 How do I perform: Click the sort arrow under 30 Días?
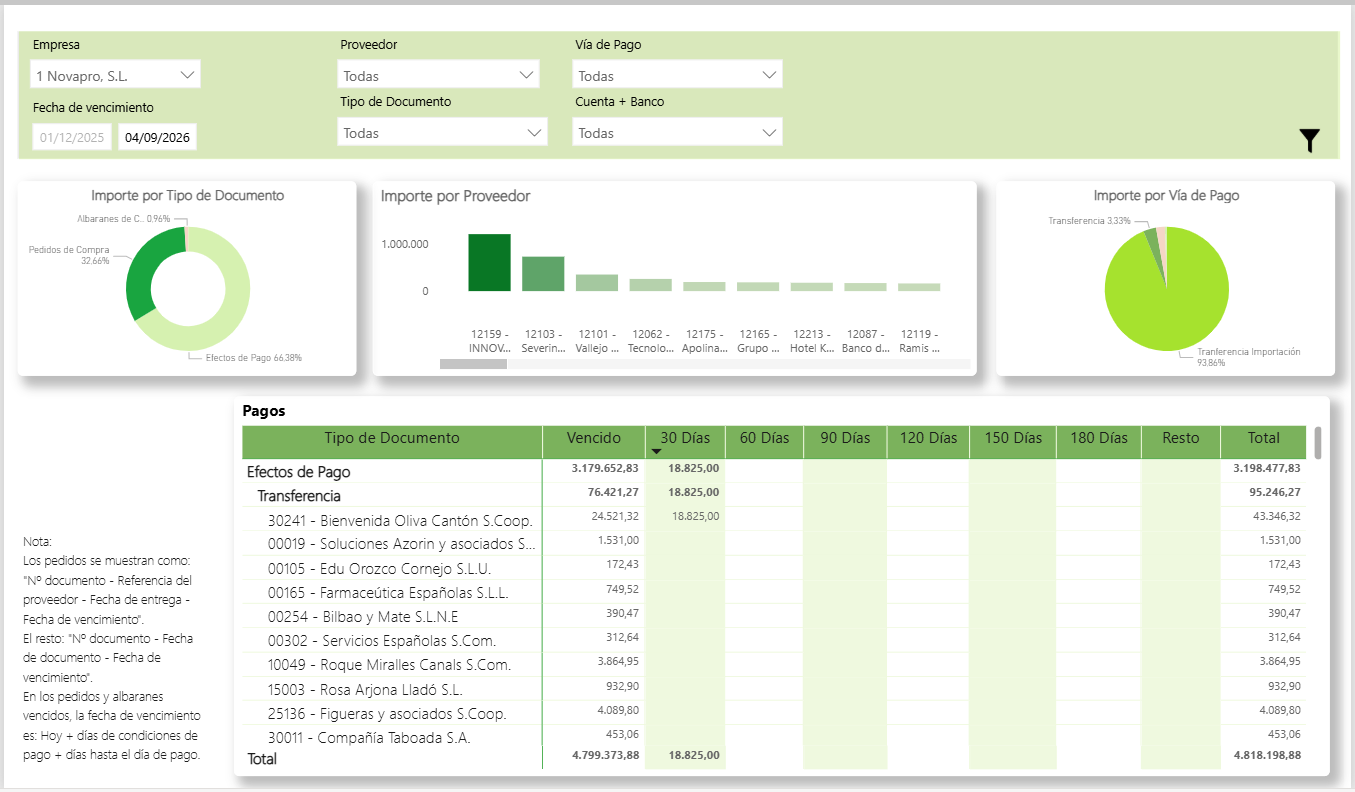(657, 452)
